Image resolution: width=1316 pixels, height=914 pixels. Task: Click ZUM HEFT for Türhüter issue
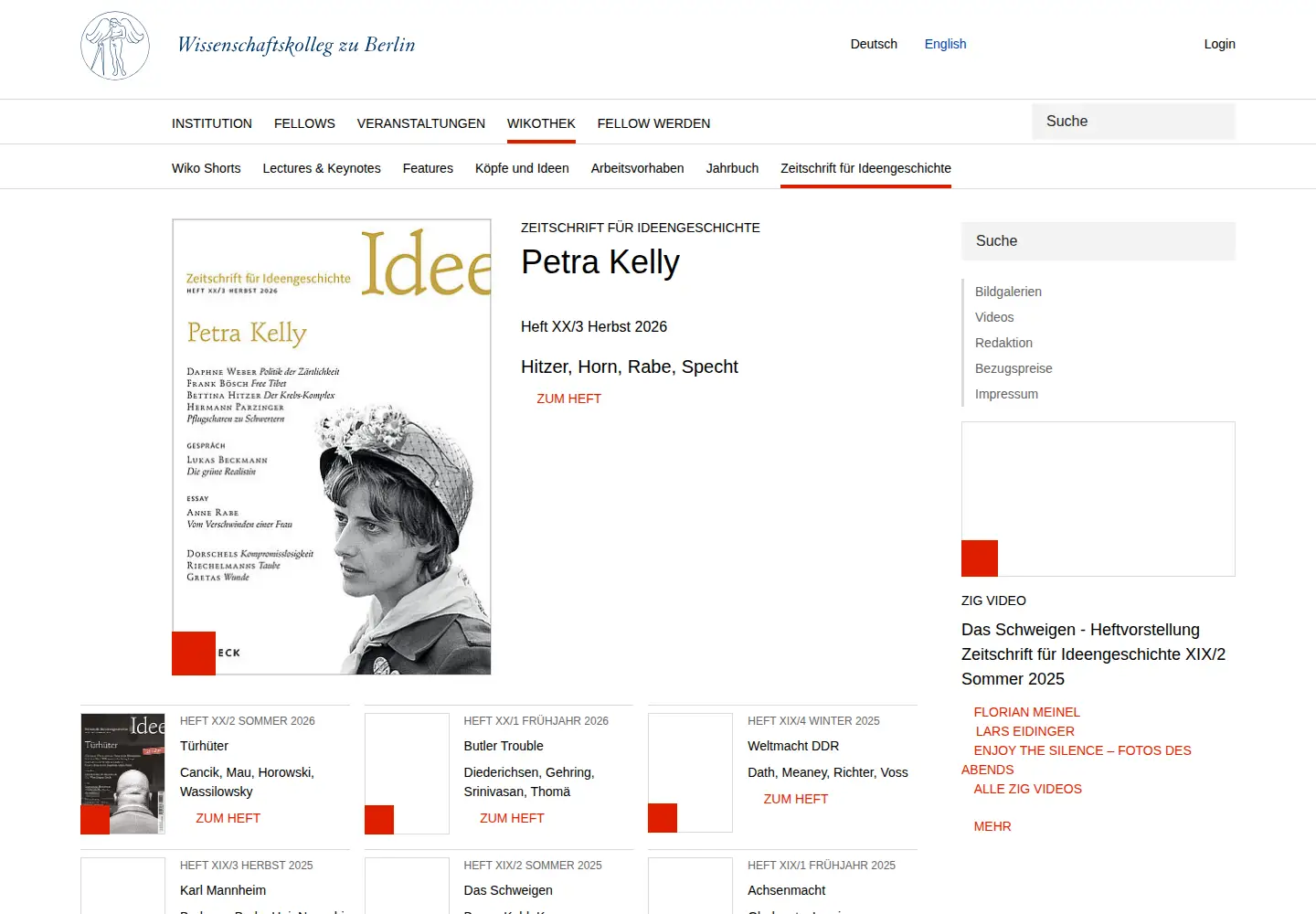[x=228, y=818]
